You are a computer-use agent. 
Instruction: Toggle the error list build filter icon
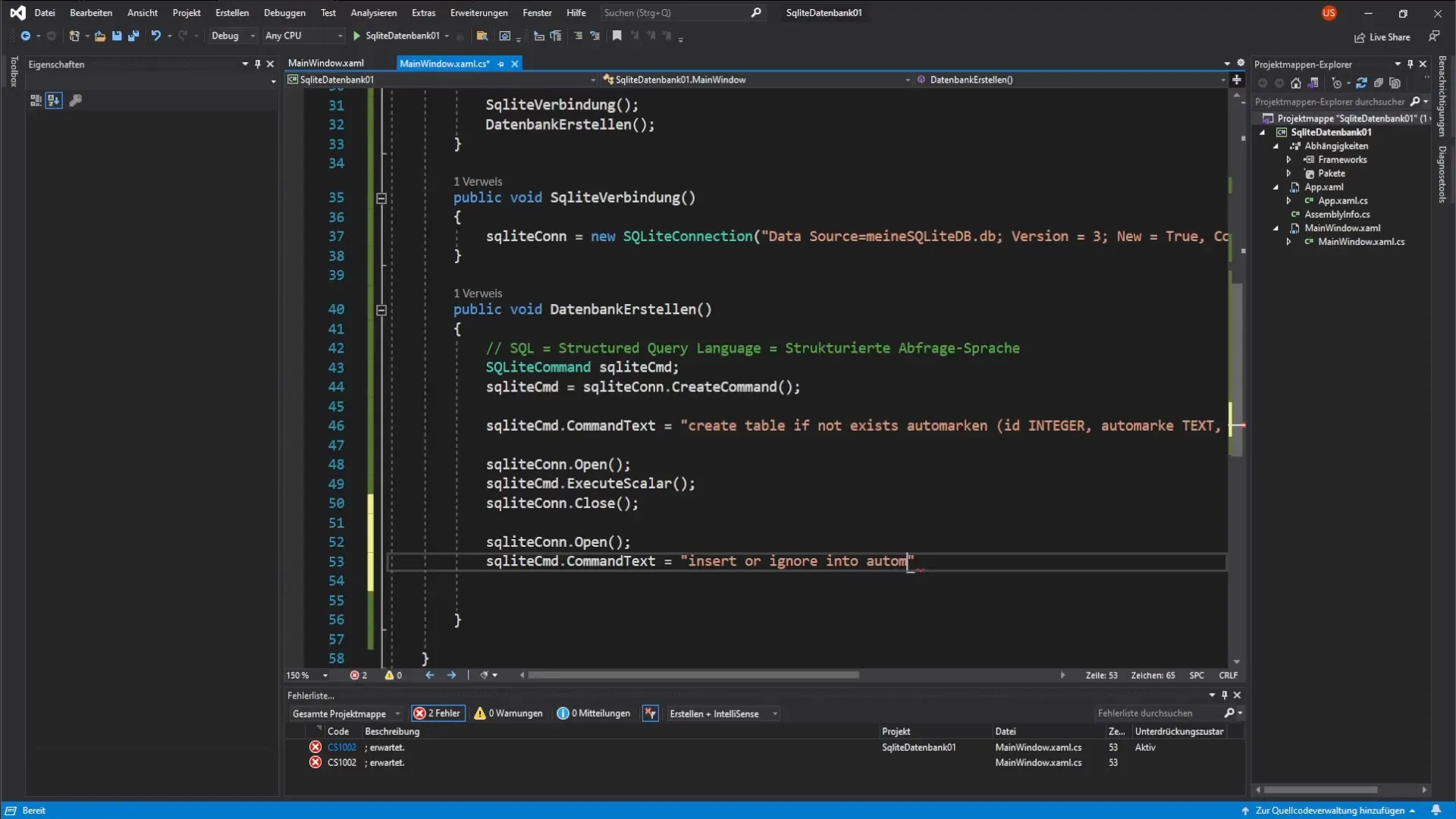(x=651, y=714)
